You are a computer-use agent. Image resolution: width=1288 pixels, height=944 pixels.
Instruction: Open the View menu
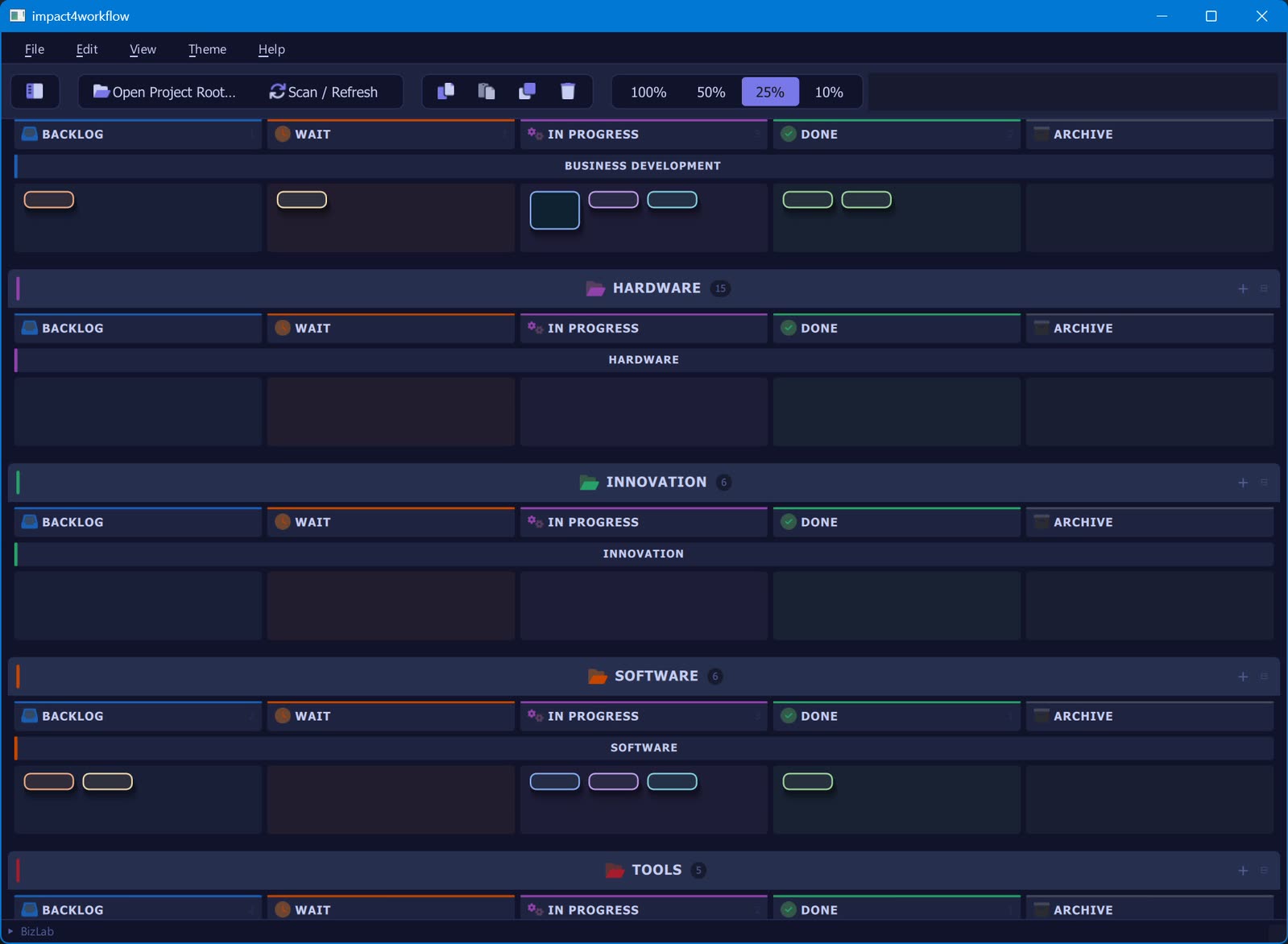pos(143,49)
